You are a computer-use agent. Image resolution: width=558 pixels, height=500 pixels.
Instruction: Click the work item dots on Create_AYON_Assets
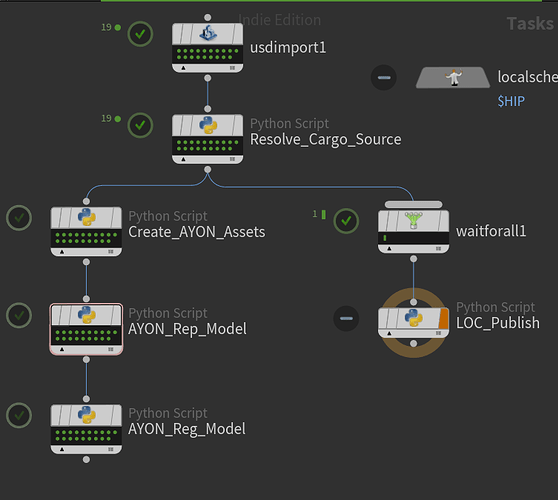86,238
